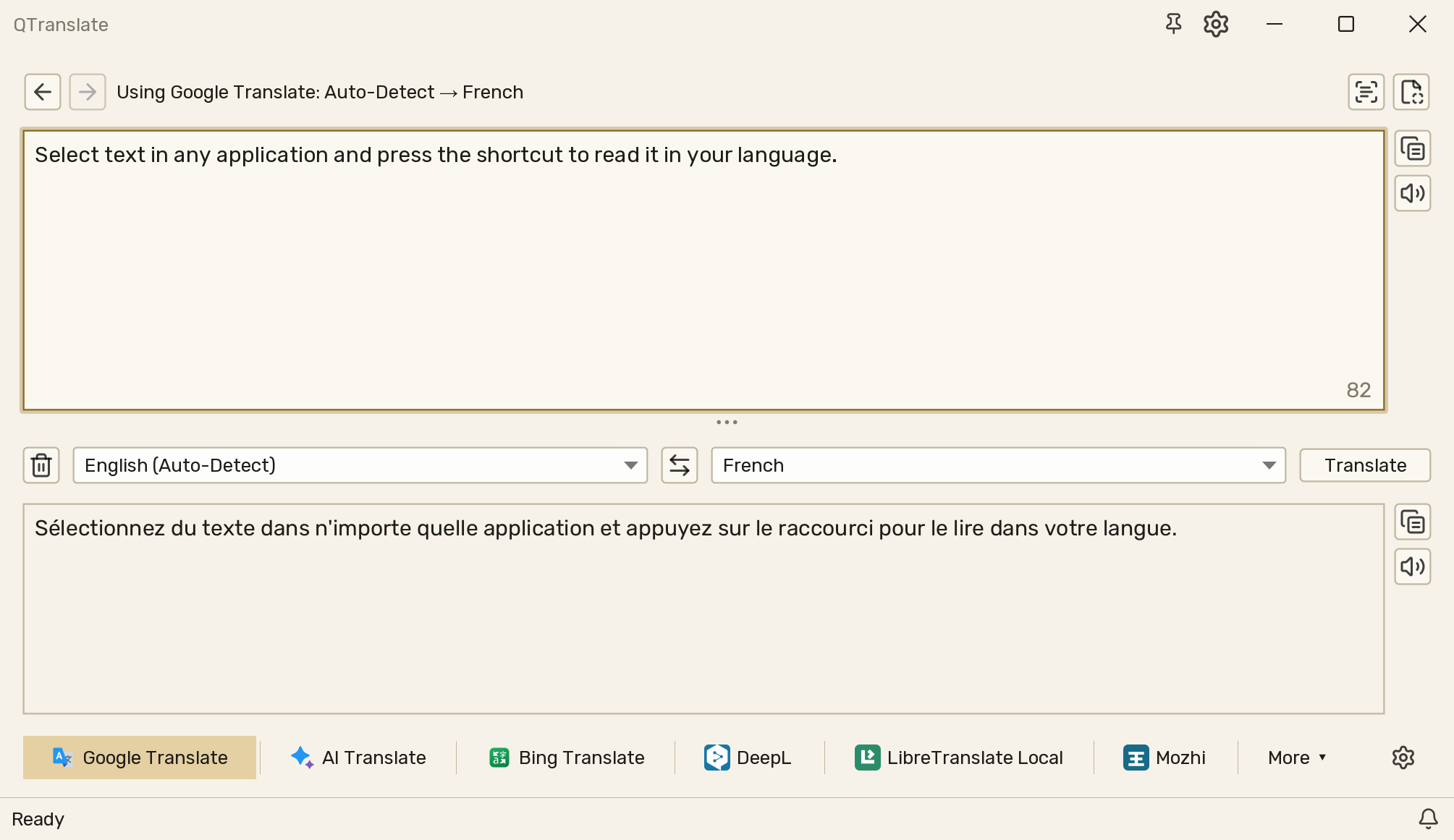The width and height of the screenshot is (1454, 840).
Task: Open the translate document file icon
Action: (1411, 92)
